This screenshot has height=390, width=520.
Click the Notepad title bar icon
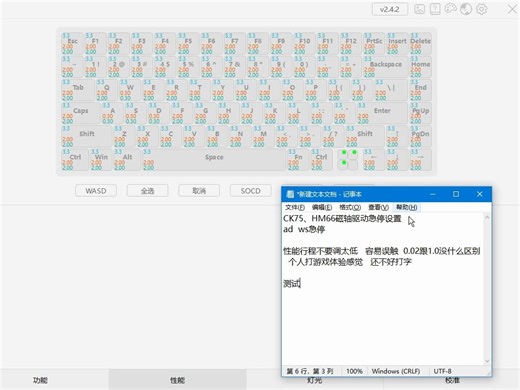click(x=290, y=194)
